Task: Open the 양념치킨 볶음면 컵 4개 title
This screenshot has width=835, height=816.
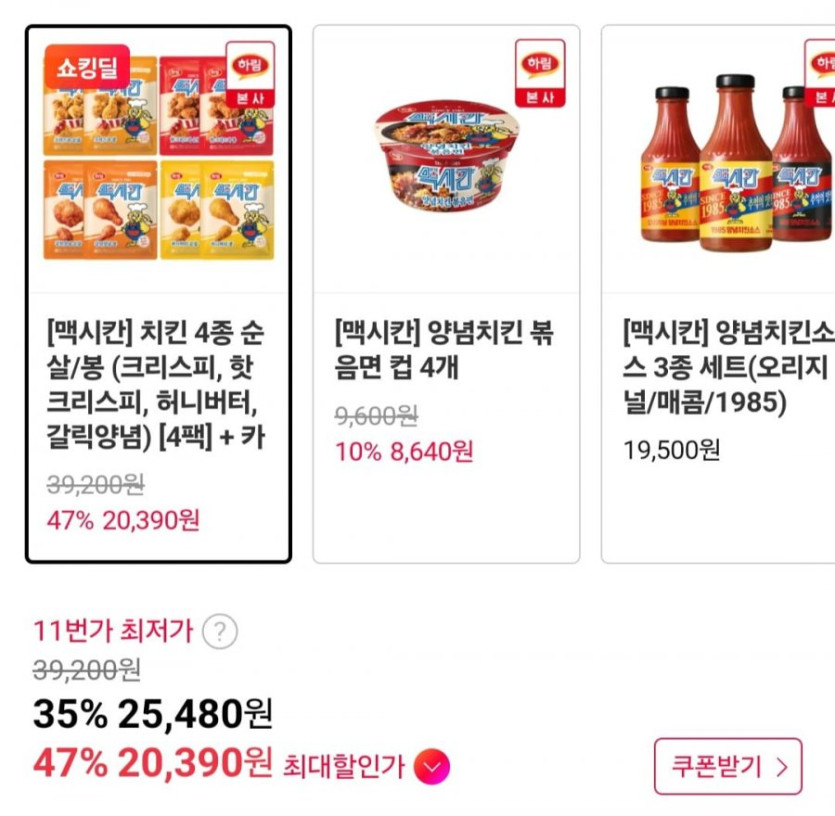Action: 444,349
